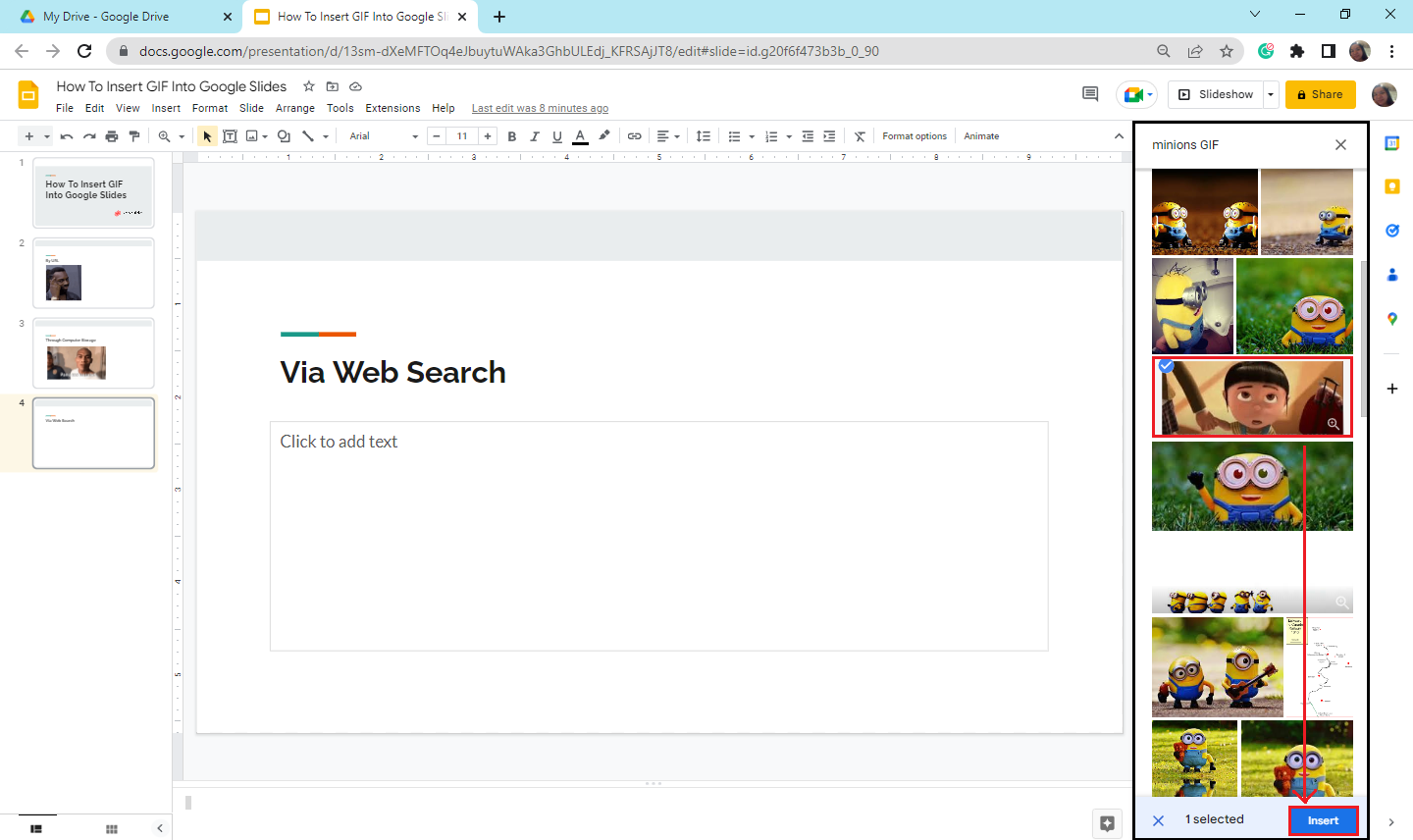
Task: Click Increase indent icon
Action: point(830,136)
